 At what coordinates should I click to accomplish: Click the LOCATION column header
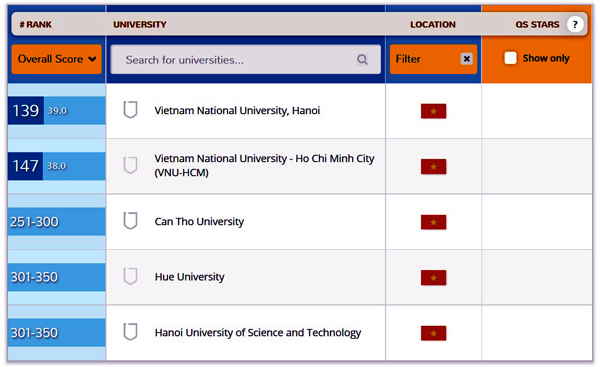(433, 24)
